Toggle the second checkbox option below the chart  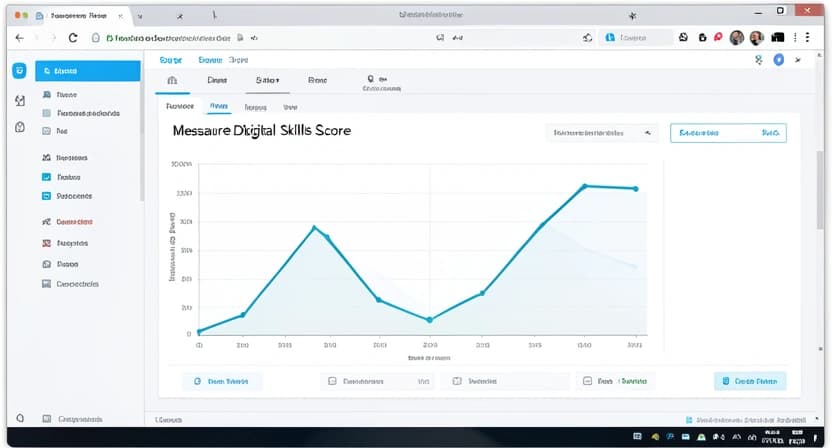tap(457, 381)
